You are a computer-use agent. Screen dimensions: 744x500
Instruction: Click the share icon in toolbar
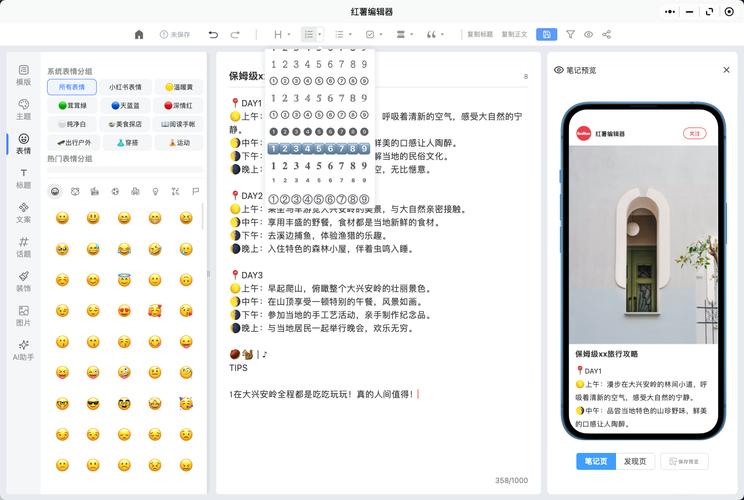(x=607, y=34)
